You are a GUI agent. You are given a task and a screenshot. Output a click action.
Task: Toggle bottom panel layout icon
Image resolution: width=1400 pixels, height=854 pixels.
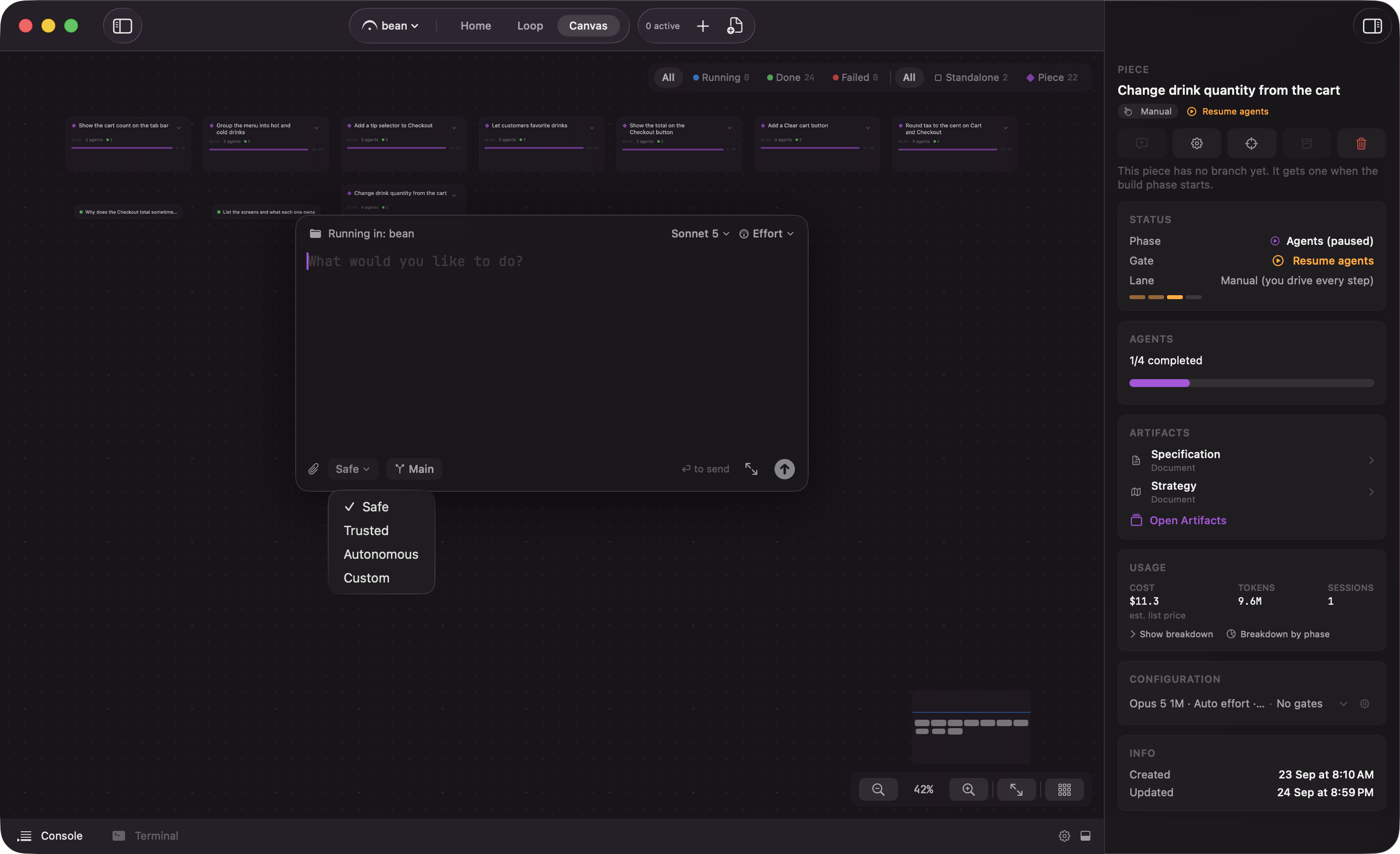1085,836
